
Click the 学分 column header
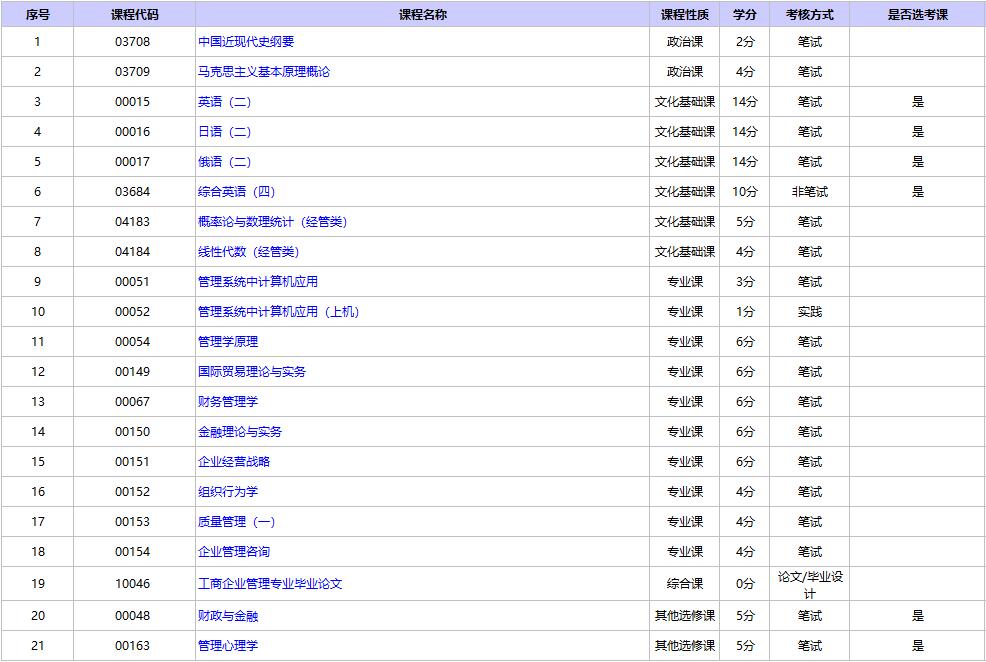pos(745,14)
